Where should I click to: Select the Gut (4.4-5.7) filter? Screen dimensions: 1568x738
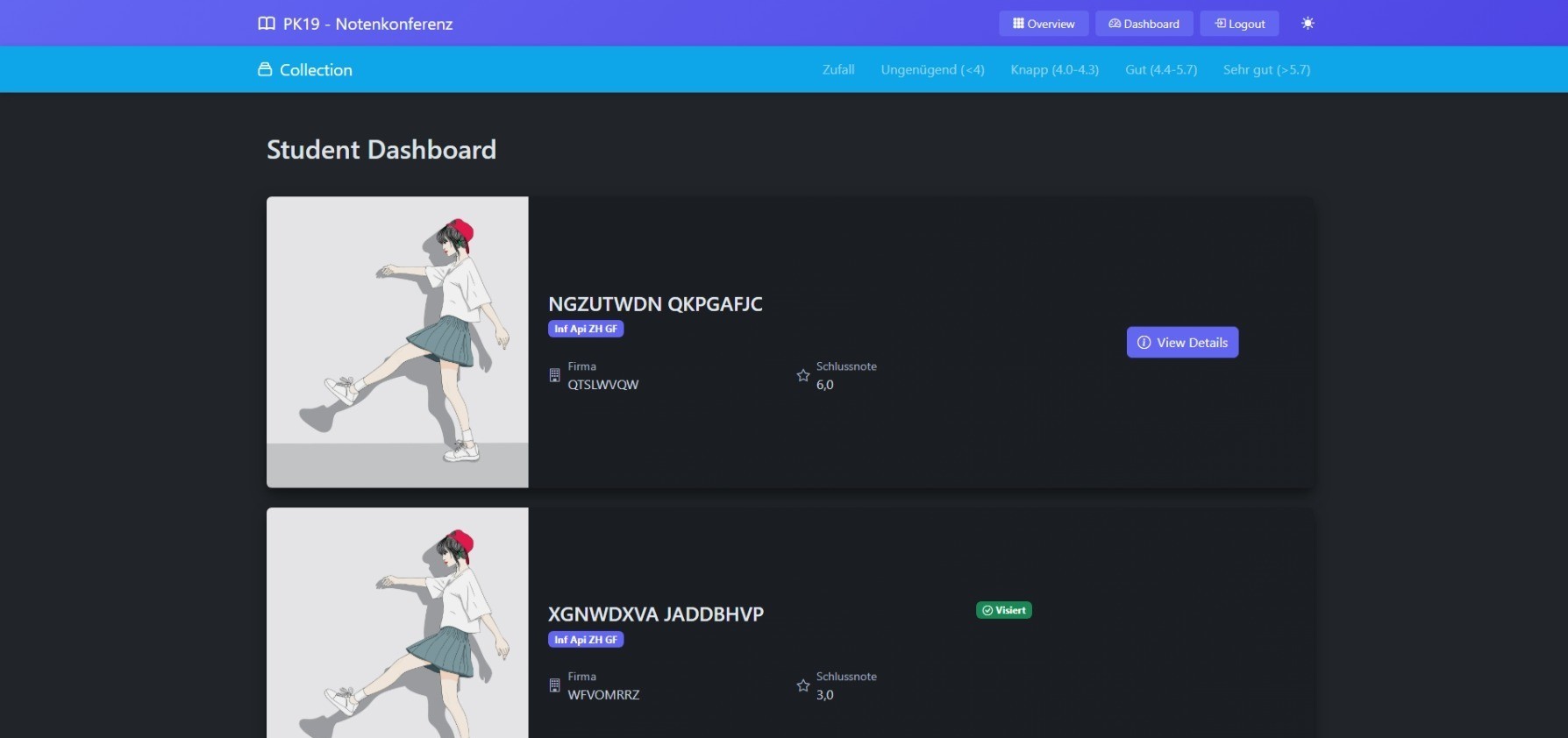[x=1161, y=69]
